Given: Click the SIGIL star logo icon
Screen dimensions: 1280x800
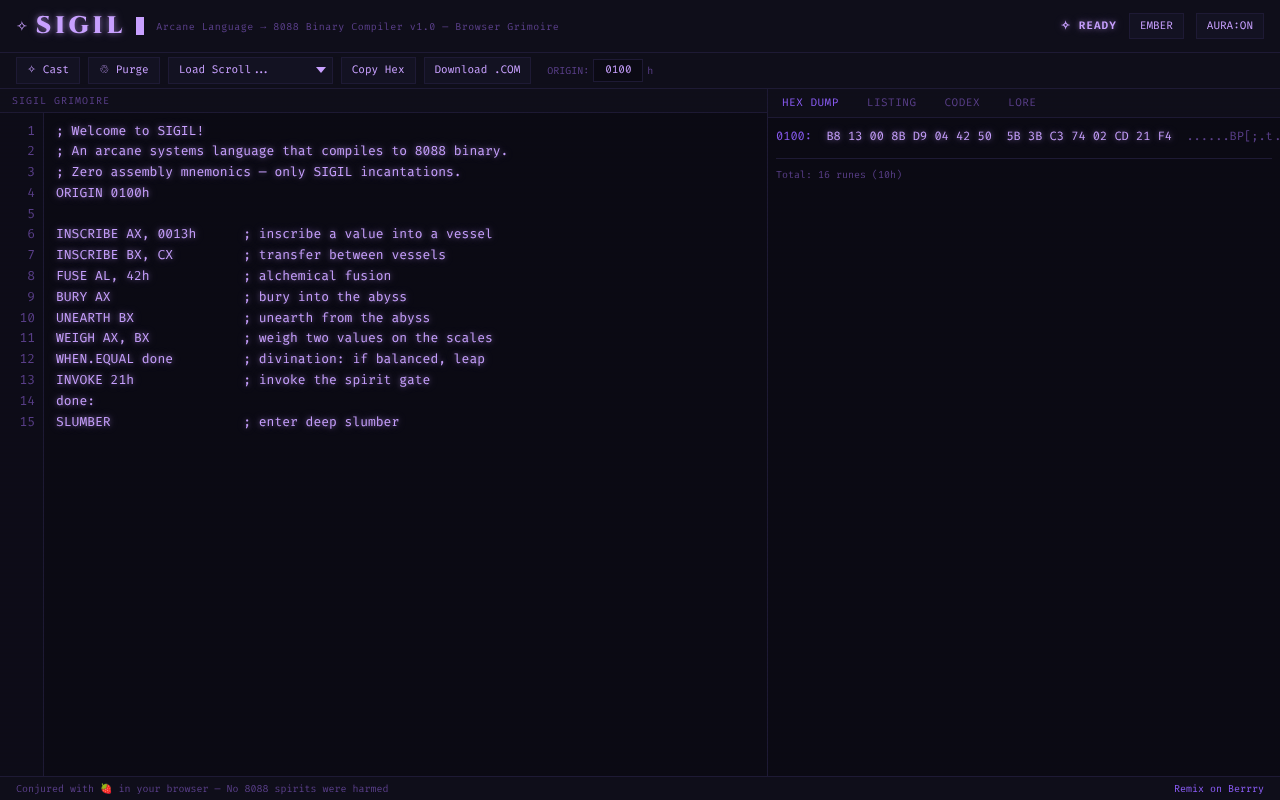Looking at the screenshot, I should [22, 26].
